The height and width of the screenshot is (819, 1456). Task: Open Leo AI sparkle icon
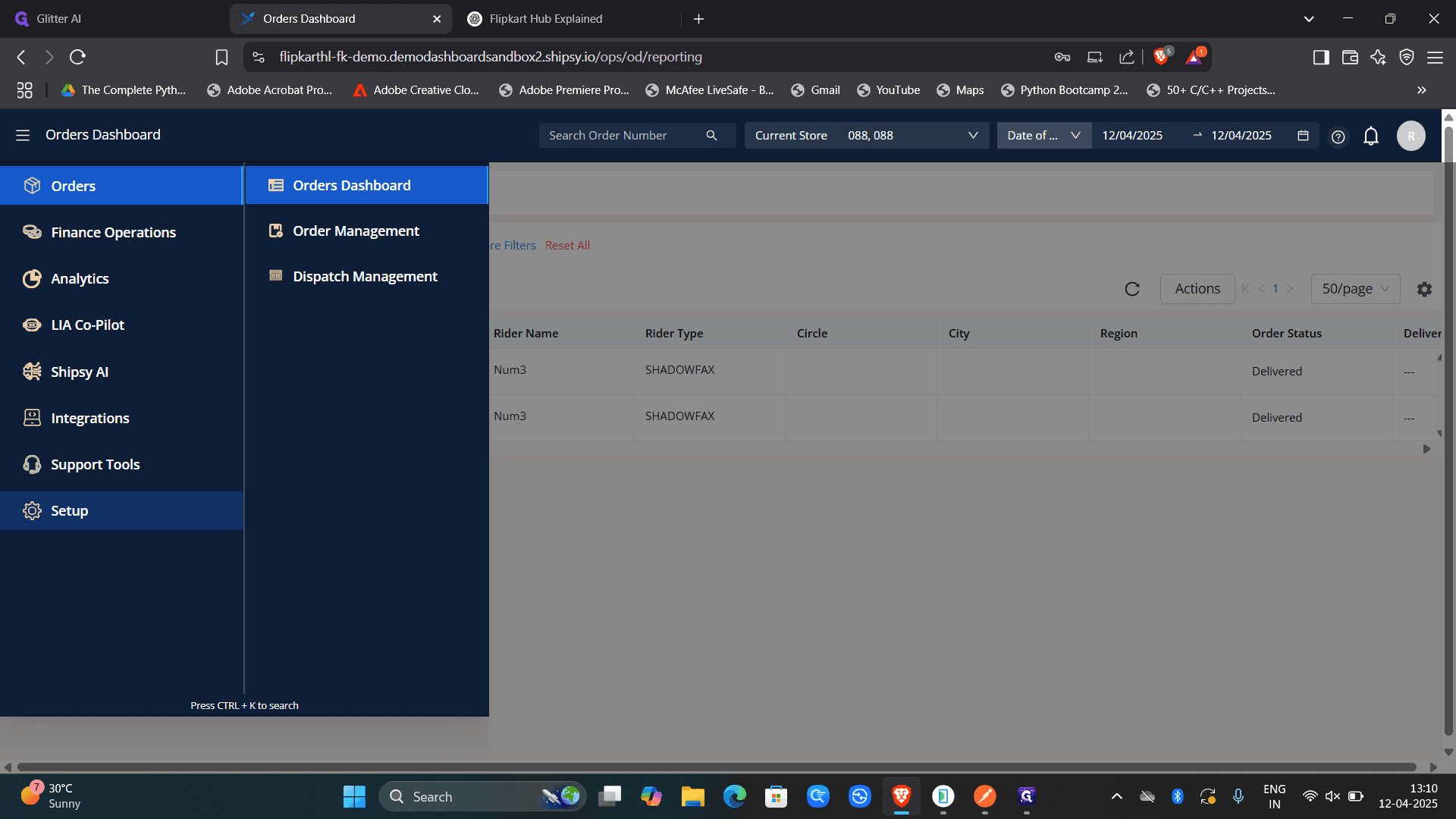coord(1378,57)
